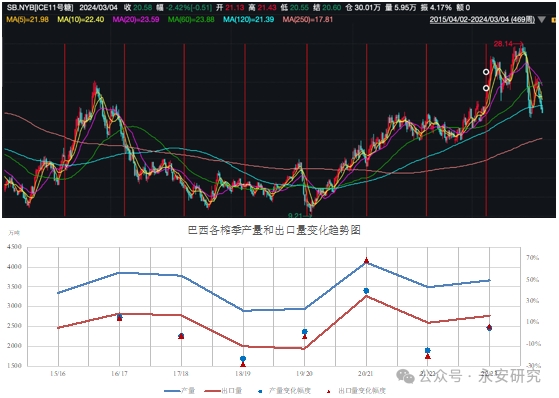Select the 出口量 red line legend entry
This screenshot has height=398, width=559.
pos(223,391)
